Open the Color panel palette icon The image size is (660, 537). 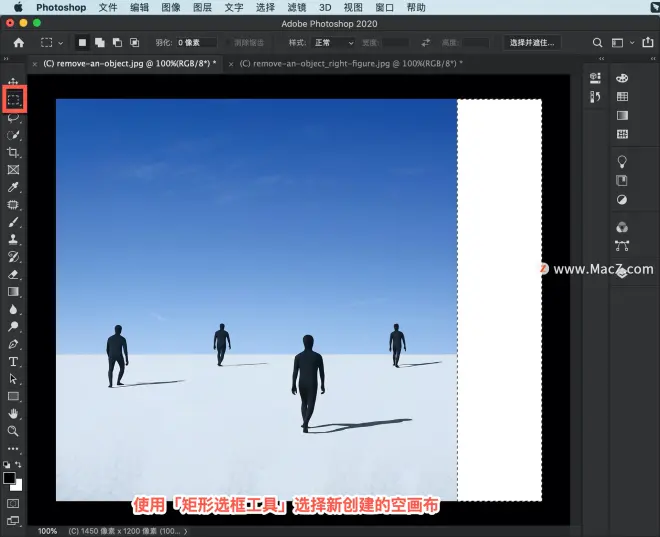[622, 78]
